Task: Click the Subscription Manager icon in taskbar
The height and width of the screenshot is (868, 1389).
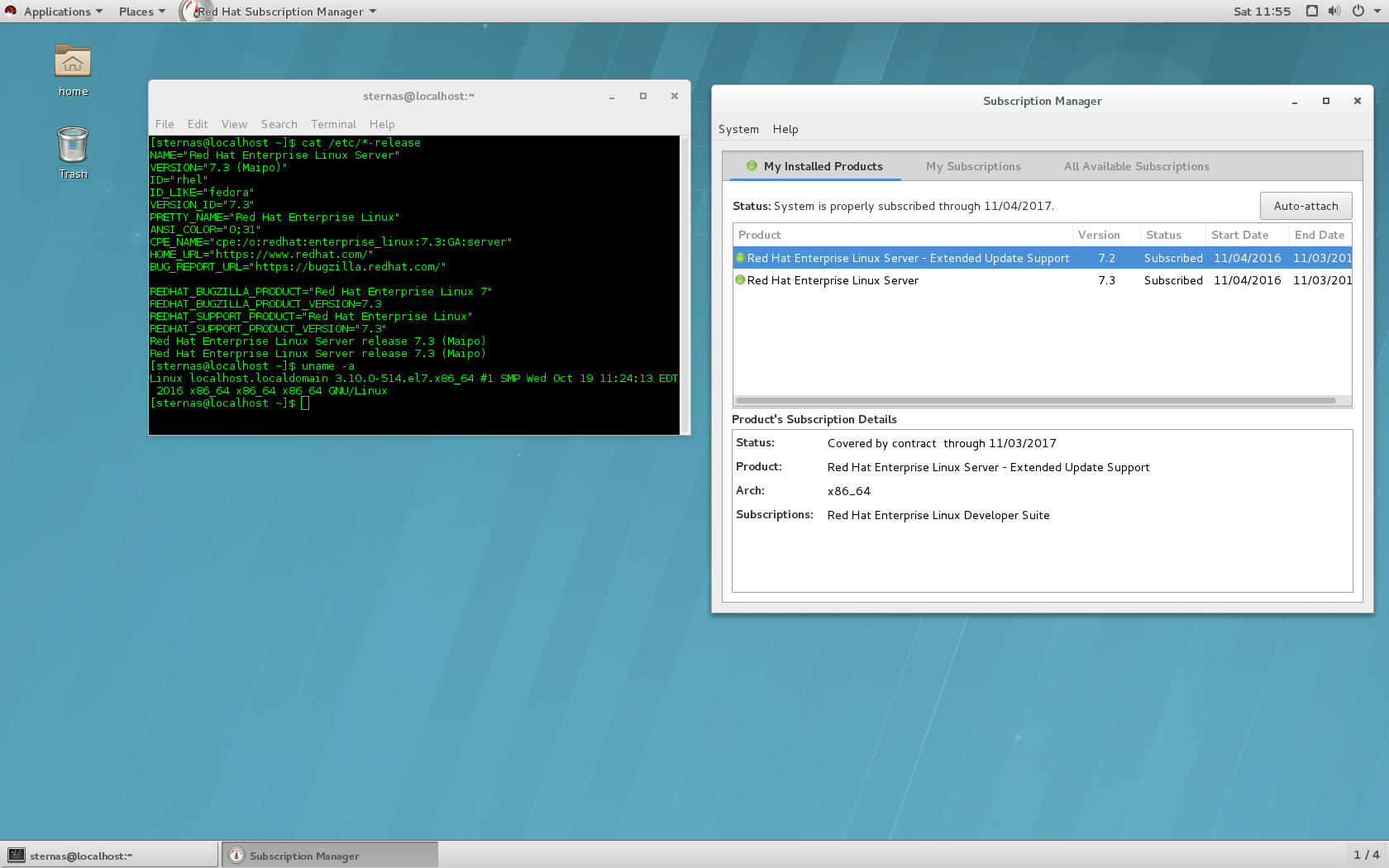Action: point(236,856)
